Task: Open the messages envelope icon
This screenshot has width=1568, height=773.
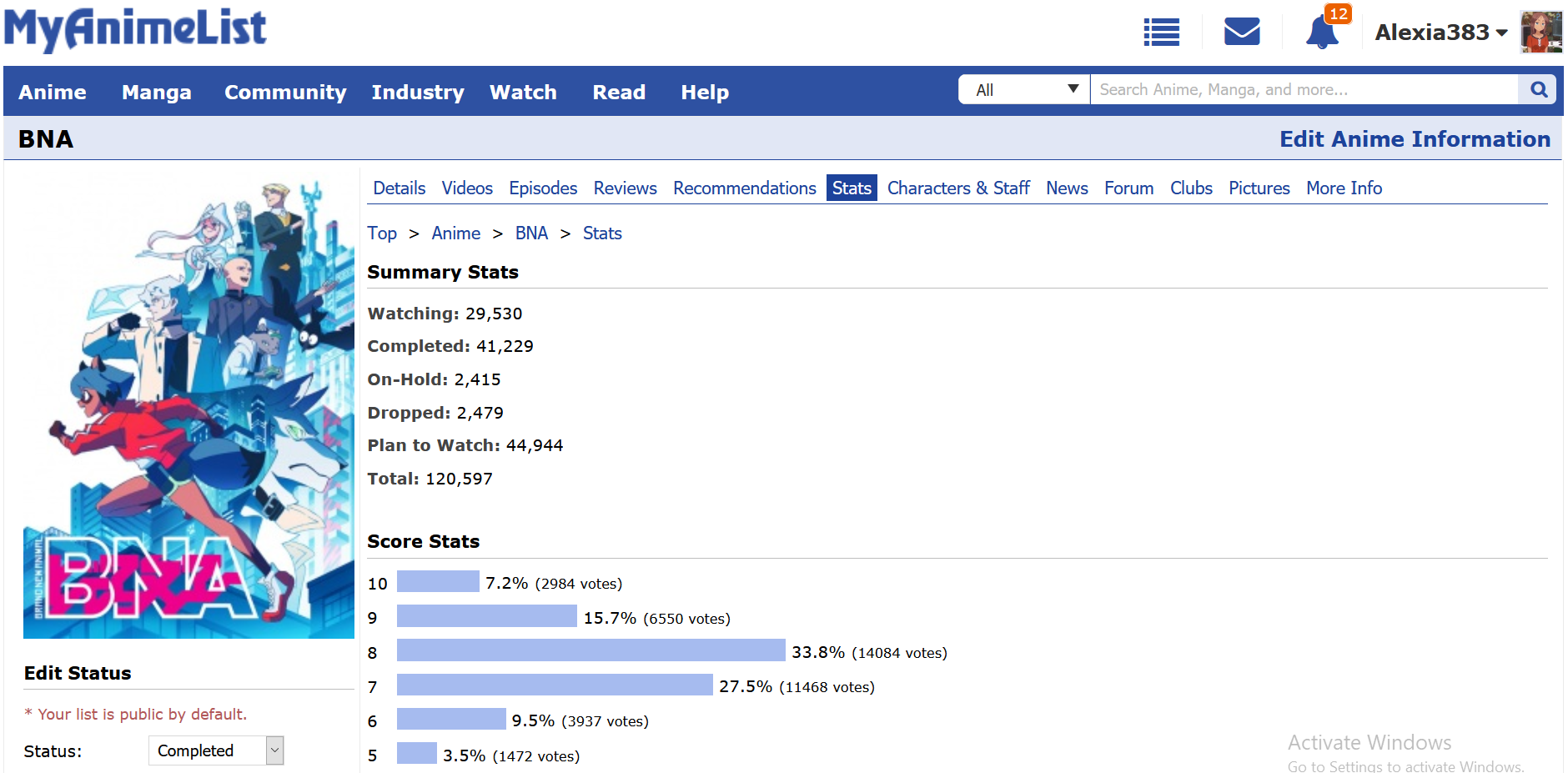Action: 1242,32
